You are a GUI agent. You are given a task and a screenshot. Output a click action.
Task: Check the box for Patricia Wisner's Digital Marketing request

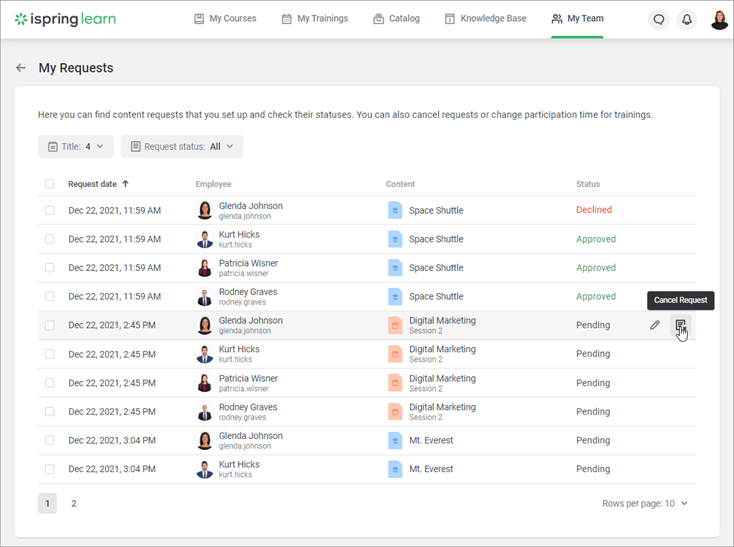pos(50,383)
